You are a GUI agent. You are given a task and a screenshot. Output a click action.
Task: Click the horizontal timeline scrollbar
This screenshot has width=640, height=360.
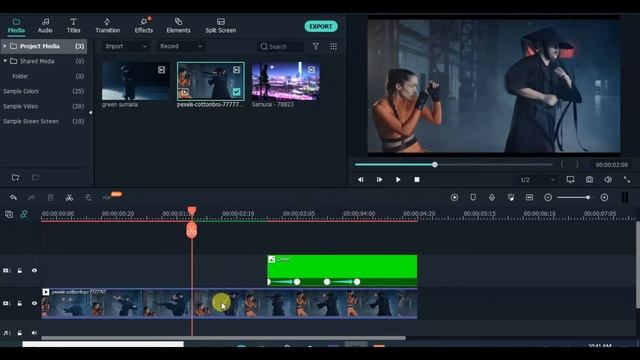point(223,338)
